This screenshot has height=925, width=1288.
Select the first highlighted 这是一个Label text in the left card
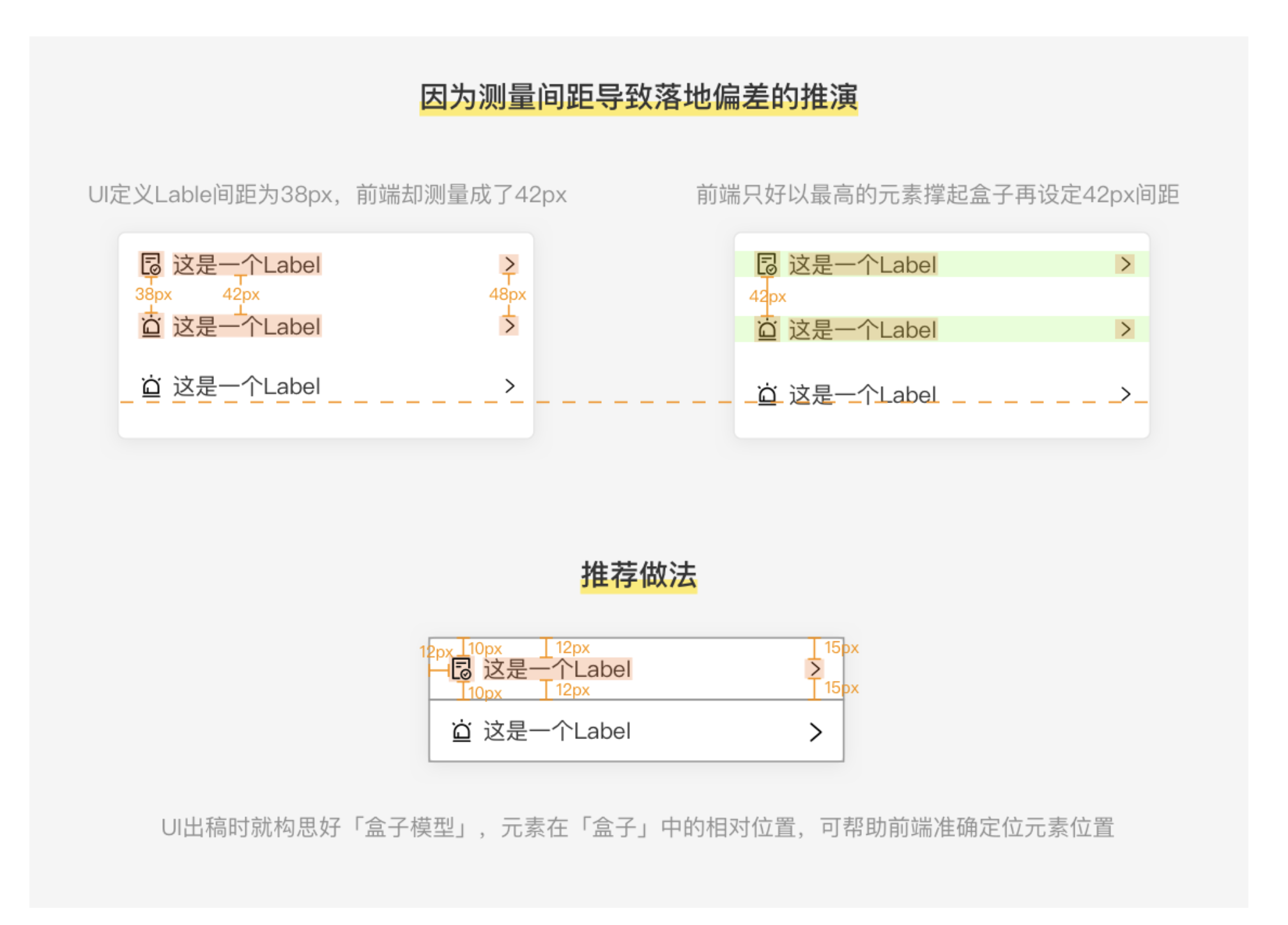pyautogui.click(x=247, y=264)
